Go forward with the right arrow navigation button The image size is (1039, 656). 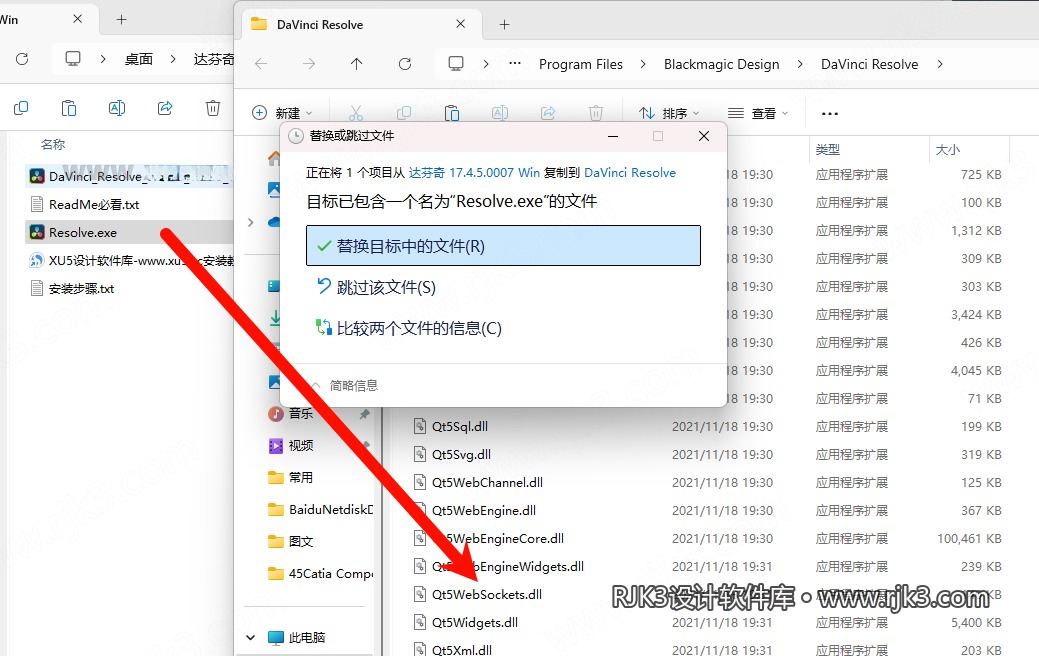(x=309, y=64)
